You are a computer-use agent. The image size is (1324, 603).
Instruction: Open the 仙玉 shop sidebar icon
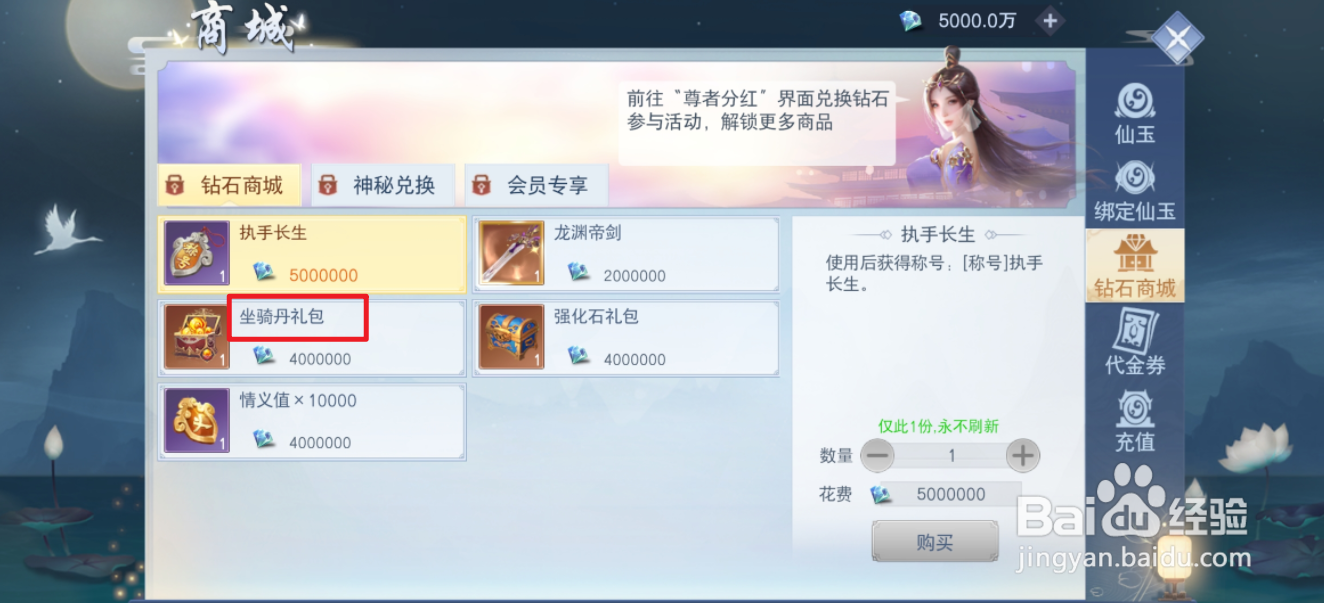point(1135,113)
